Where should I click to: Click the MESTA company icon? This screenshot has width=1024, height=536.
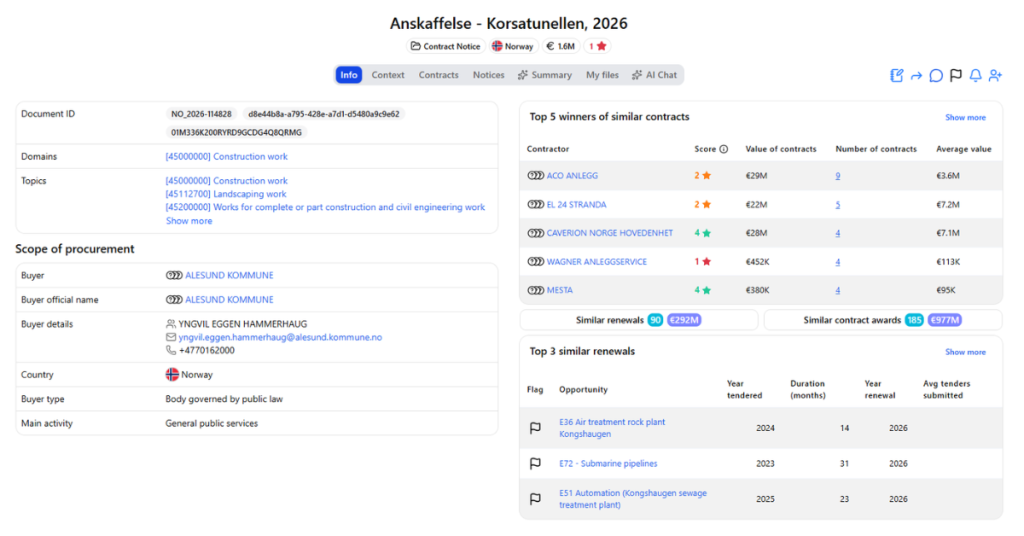click(x=536, y=290)
